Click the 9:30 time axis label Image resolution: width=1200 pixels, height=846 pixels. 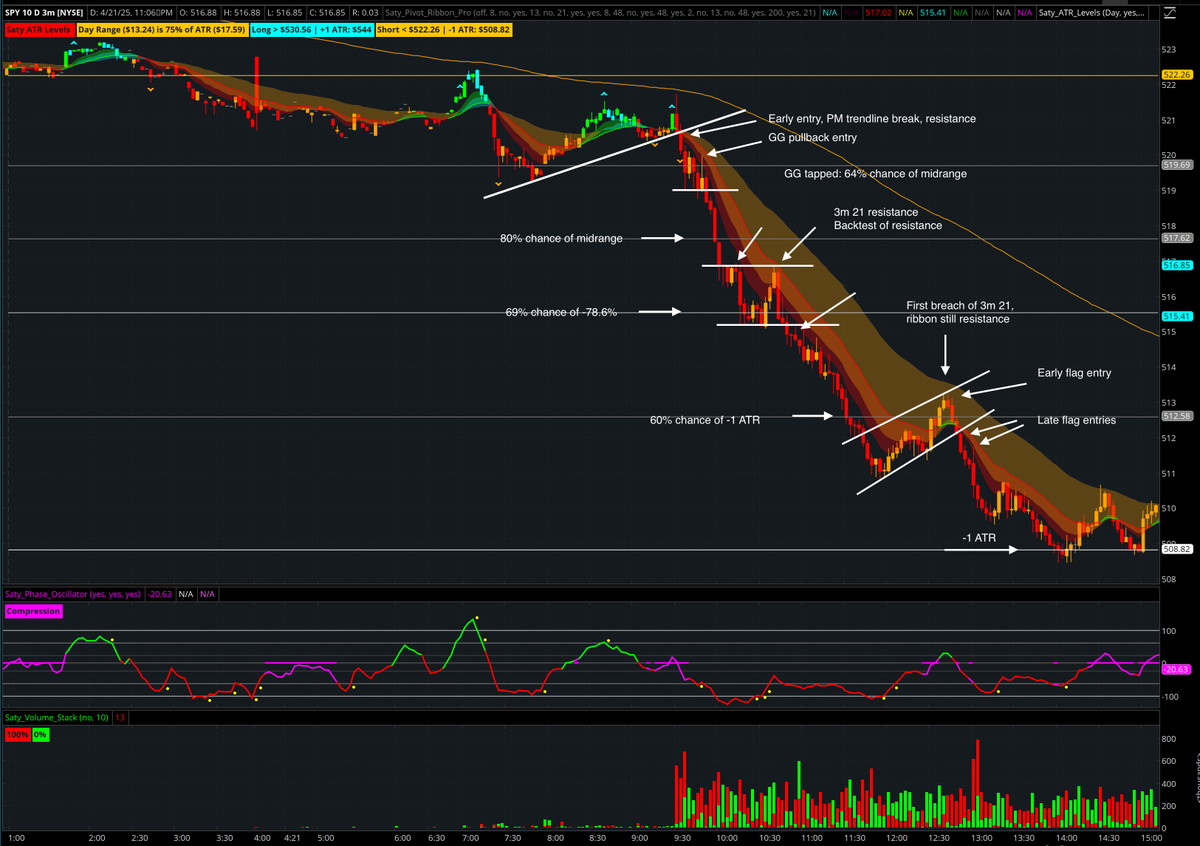tap(682, 836)
